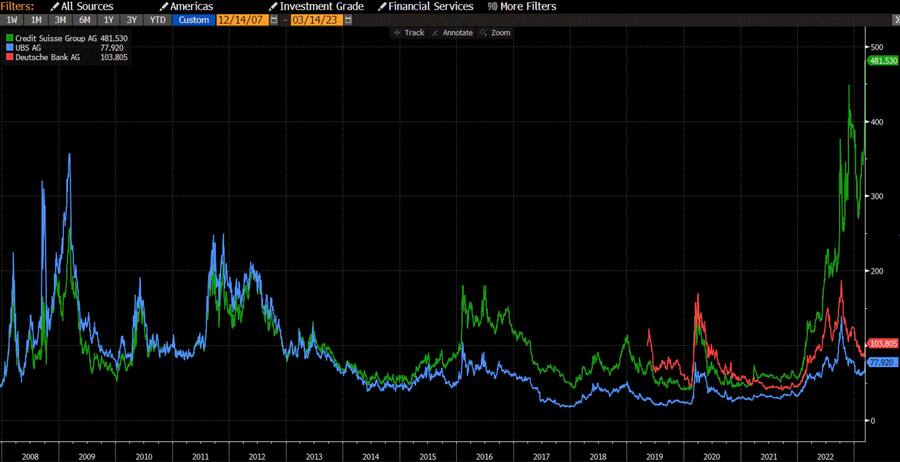The image size is (900, 462).
Task: Click the pencil icon by Financial Services
Action: pyautogui.click(x=382, y=6)
